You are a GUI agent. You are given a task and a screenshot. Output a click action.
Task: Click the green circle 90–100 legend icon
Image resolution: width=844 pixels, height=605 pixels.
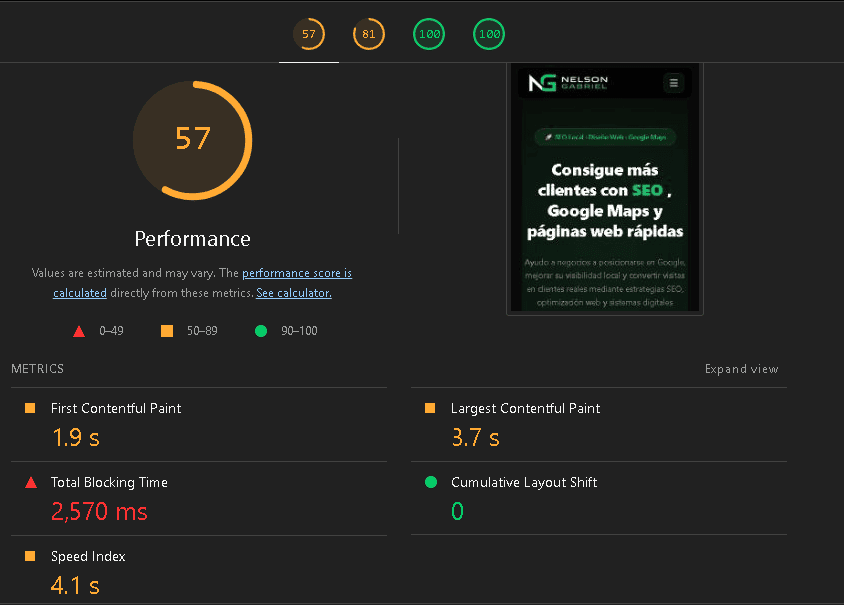tap(261, 331)
